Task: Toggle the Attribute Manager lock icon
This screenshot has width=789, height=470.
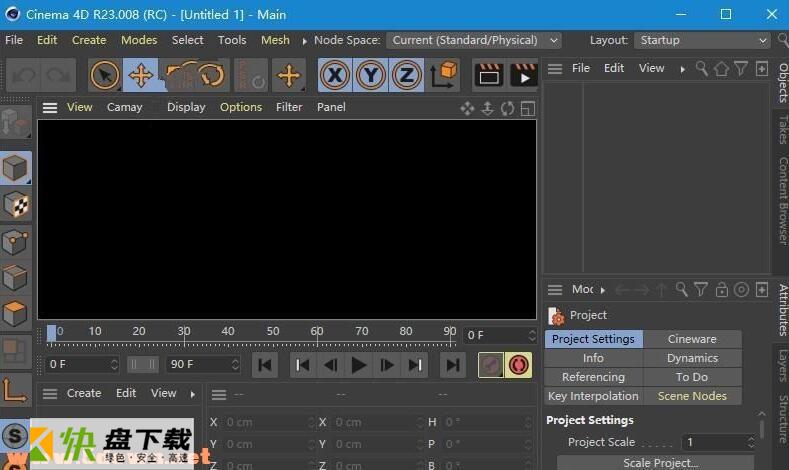Action: 722,290
